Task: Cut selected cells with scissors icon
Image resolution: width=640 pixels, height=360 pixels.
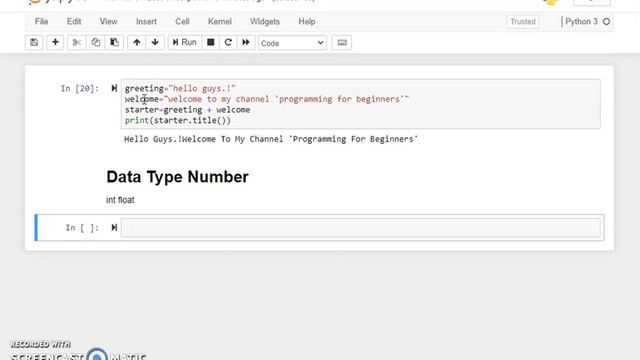Action: coord(77,42)
